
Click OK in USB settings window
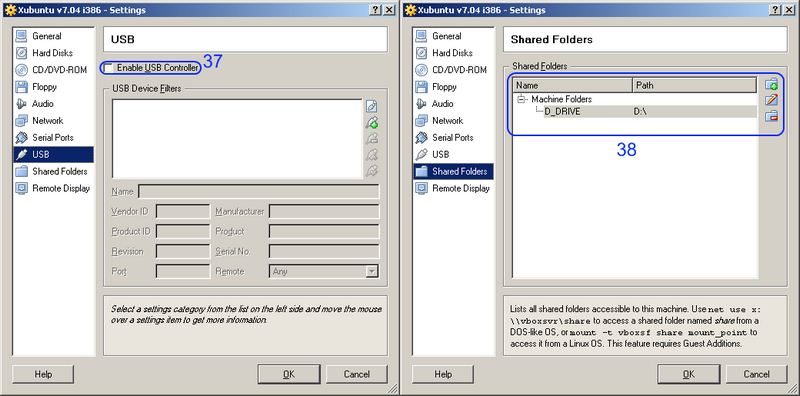(x=289, y=374)
